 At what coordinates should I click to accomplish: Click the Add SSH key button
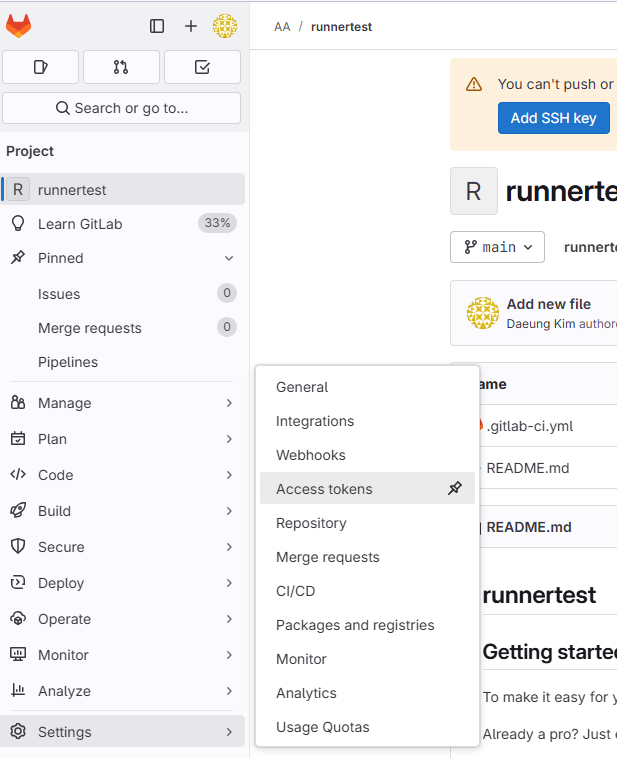click(x=553, y=118)
